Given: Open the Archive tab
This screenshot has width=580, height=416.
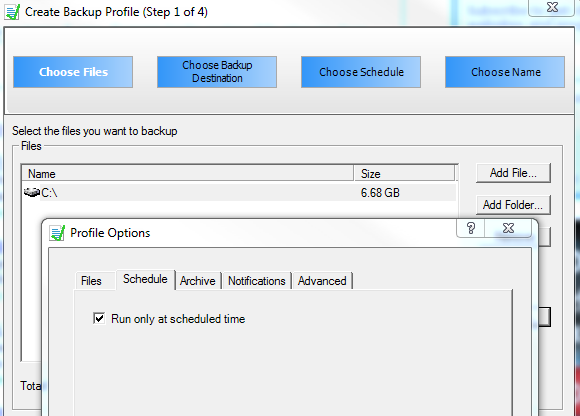Looking at the screenshot, I should (198, 281).
